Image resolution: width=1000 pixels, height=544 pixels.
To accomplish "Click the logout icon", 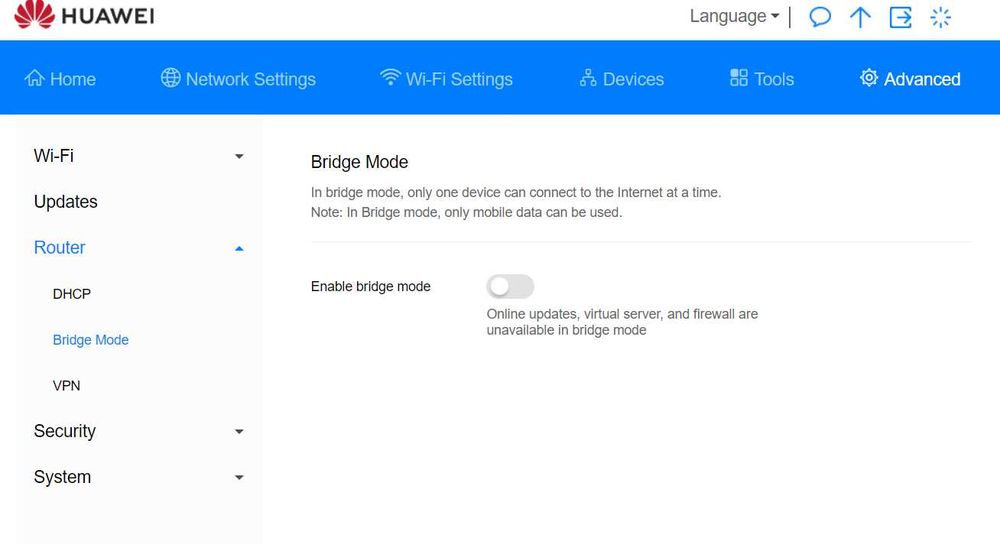I will pyautogui.click(x=901, y=17).
